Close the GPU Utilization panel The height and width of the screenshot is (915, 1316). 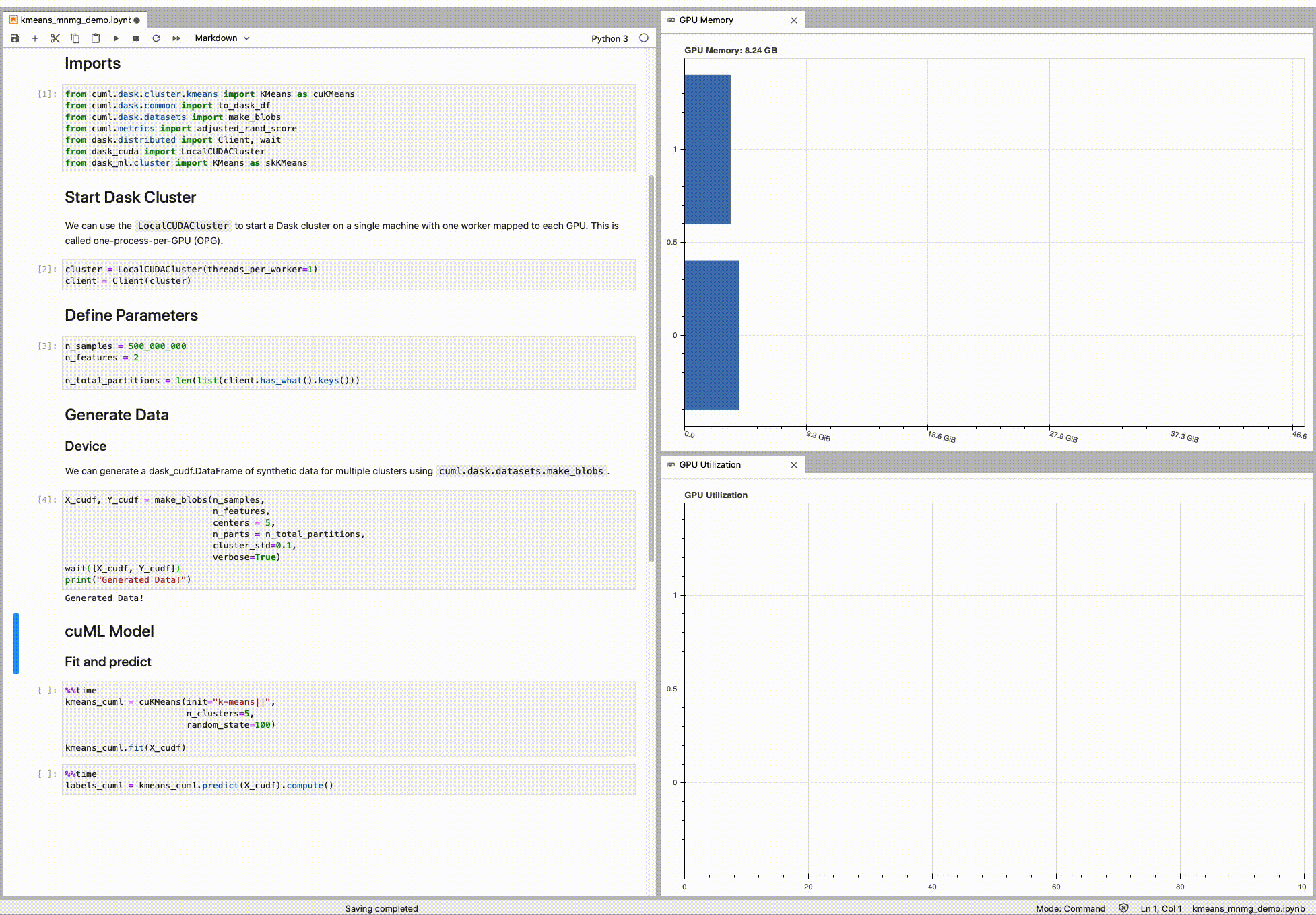point(794,464)
